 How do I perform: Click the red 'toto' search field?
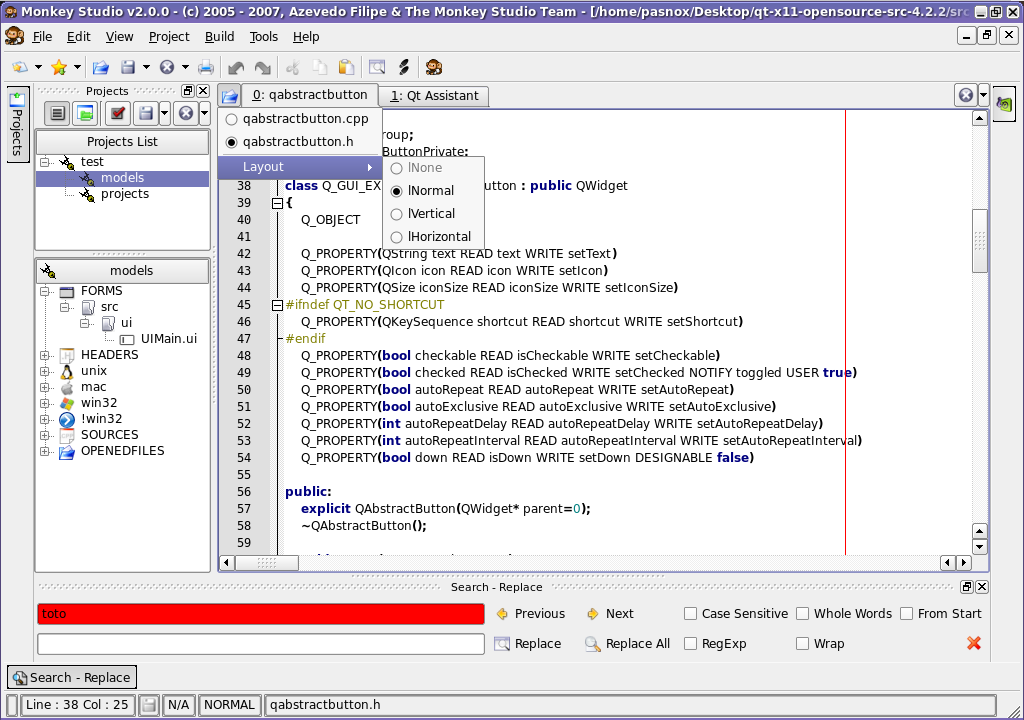261,614
